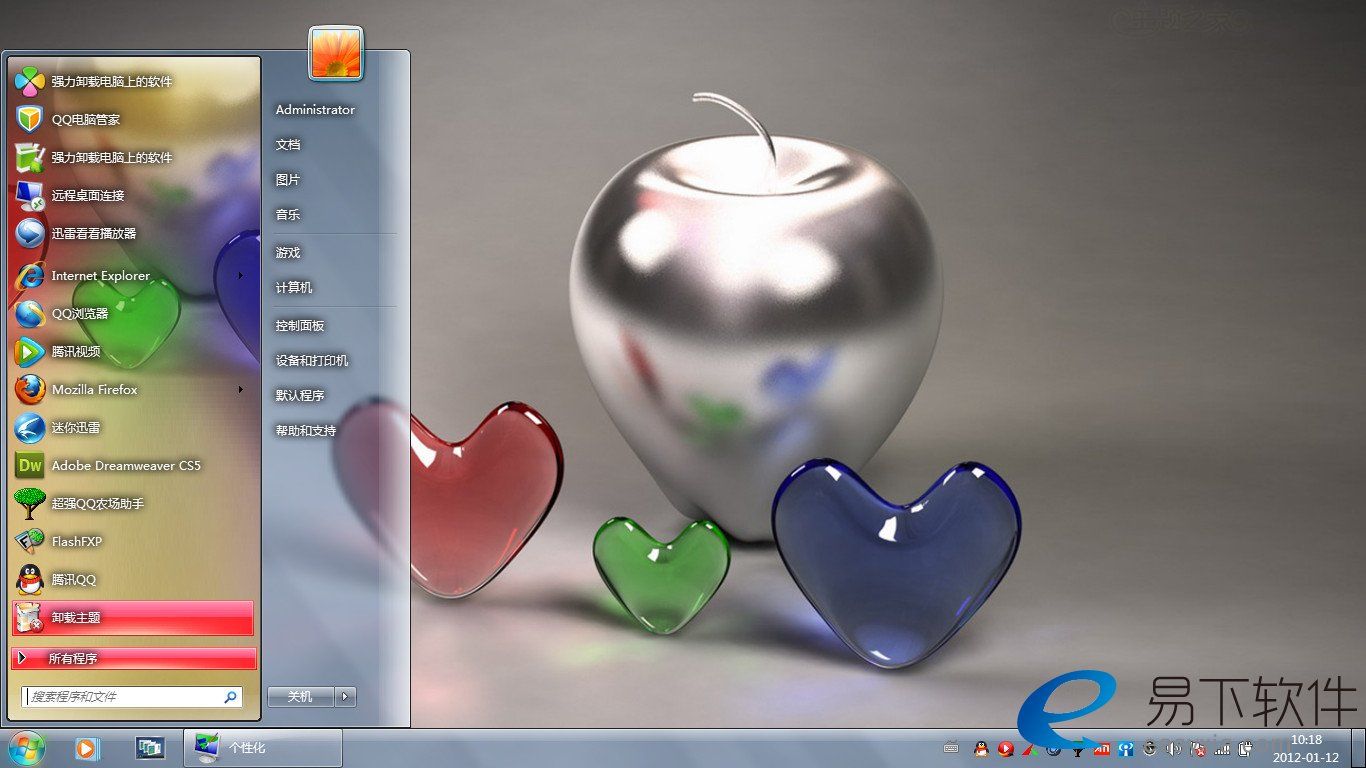Open the power plug tray icon
This screenshot has height=768, width=1366.
tap(1246, 748)
